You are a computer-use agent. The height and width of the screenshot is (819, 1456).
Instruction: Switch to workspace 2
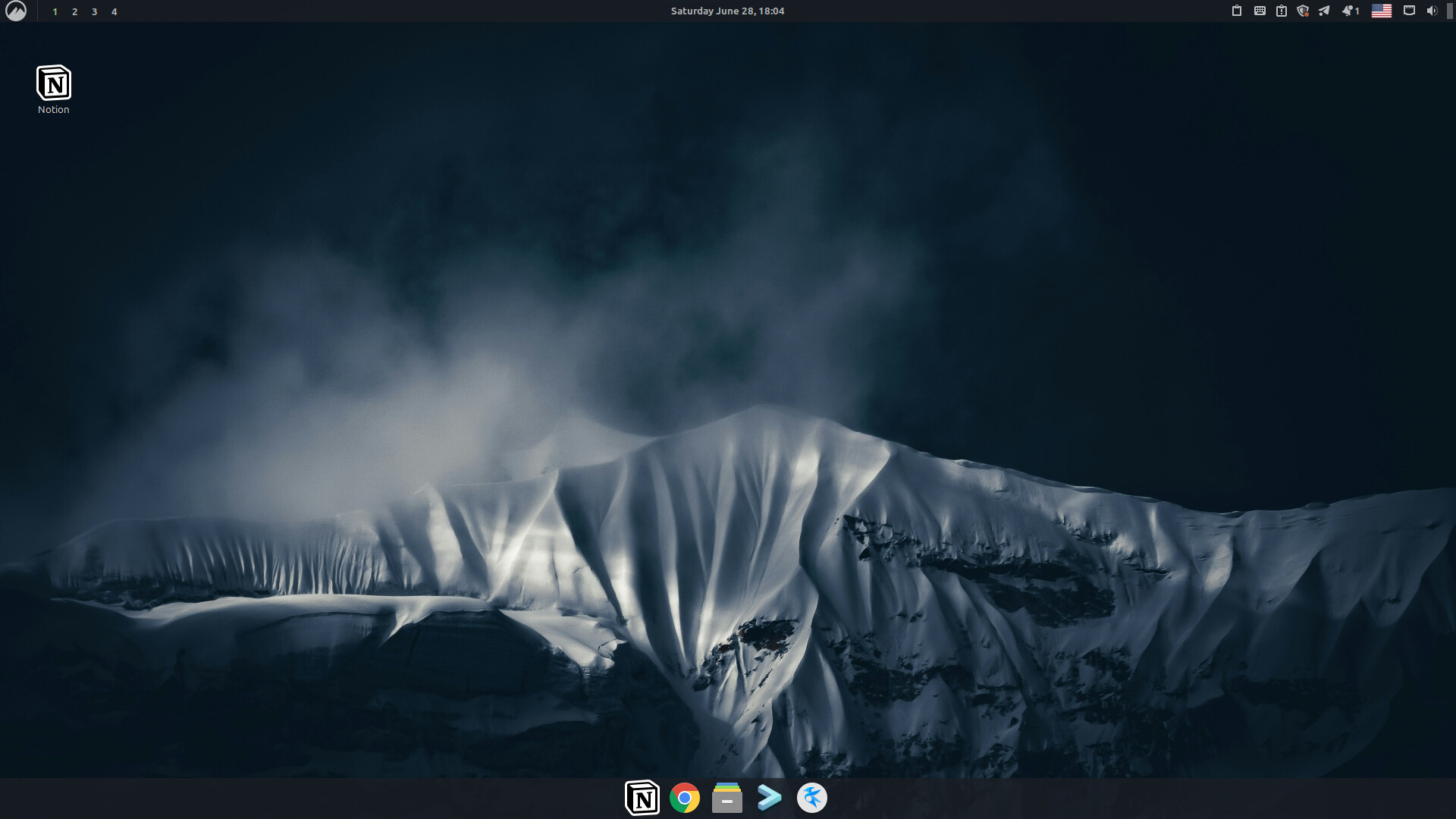pos(75,11)
